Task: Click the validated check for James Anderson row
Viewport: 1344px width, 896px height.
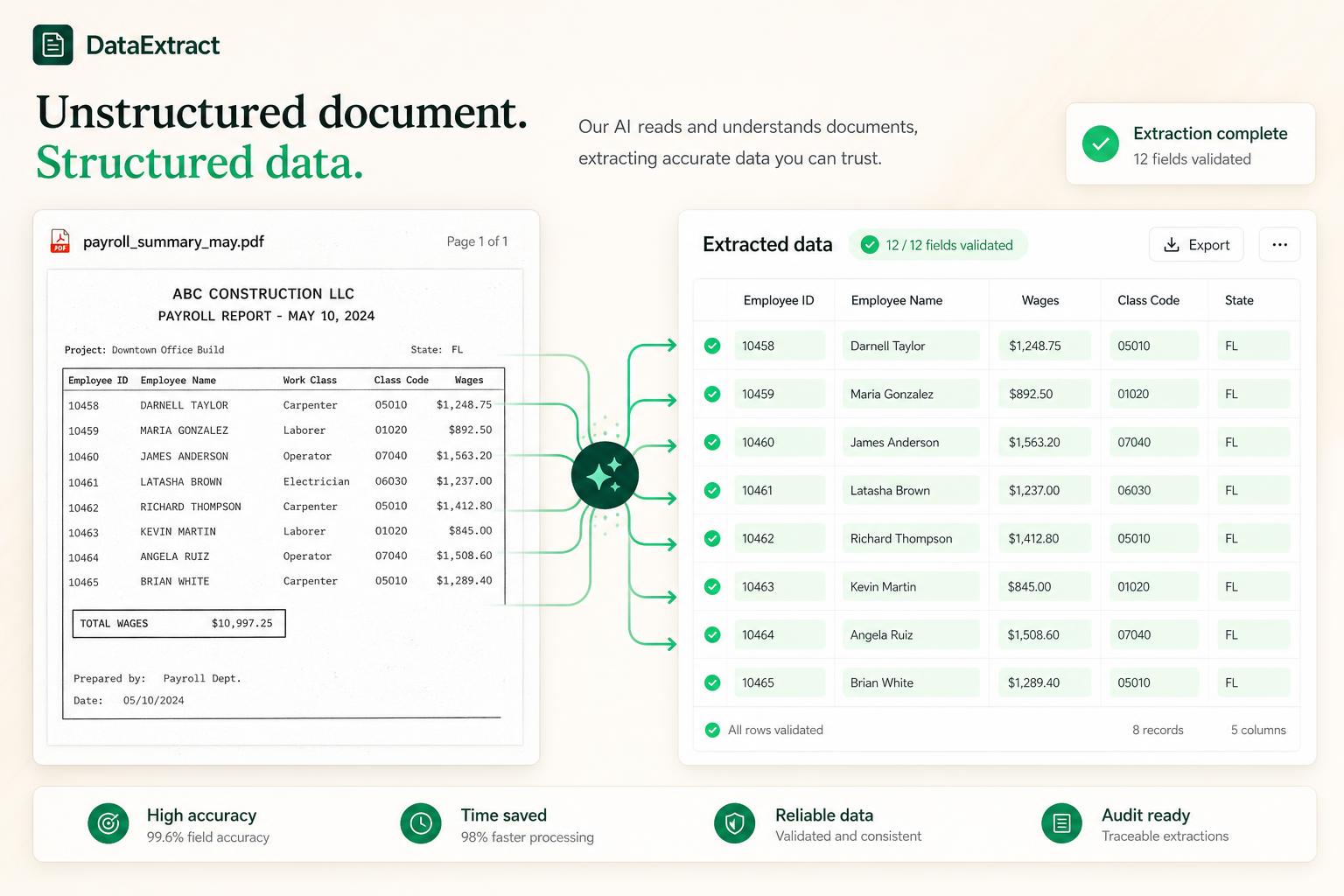Action: pos(712,442)
